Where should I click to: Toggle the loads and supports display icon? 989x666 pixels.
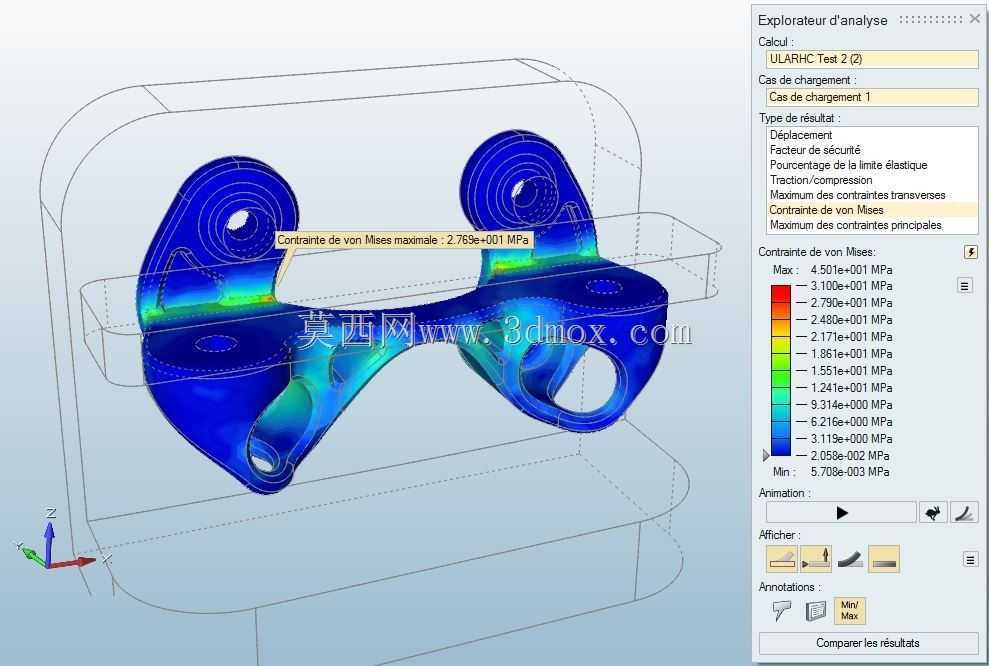pos(816,559)
